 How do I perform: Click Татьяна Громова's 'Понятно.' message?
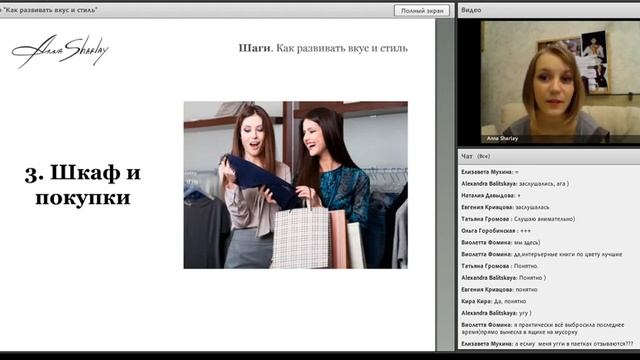[x=500, y=266]
